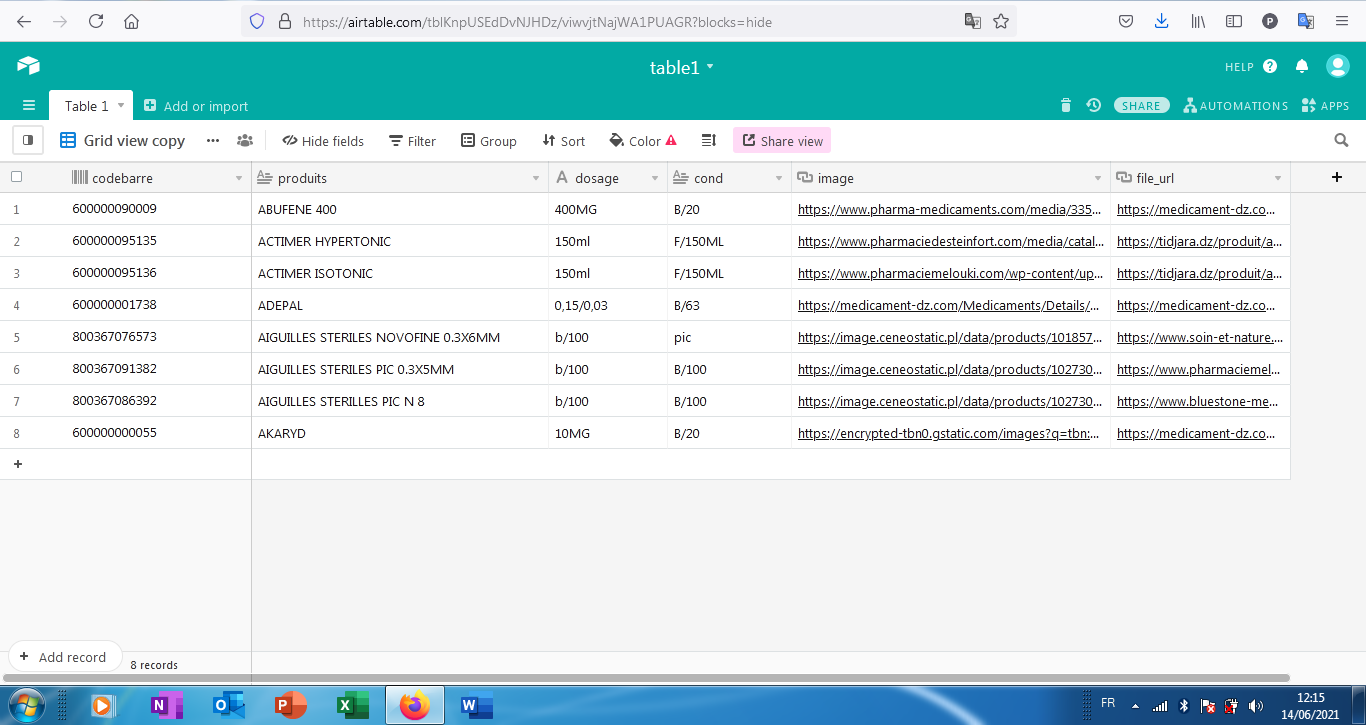Open the trash bin icon
This screenshot has width=1366, height=725.
coord(1066,105)
